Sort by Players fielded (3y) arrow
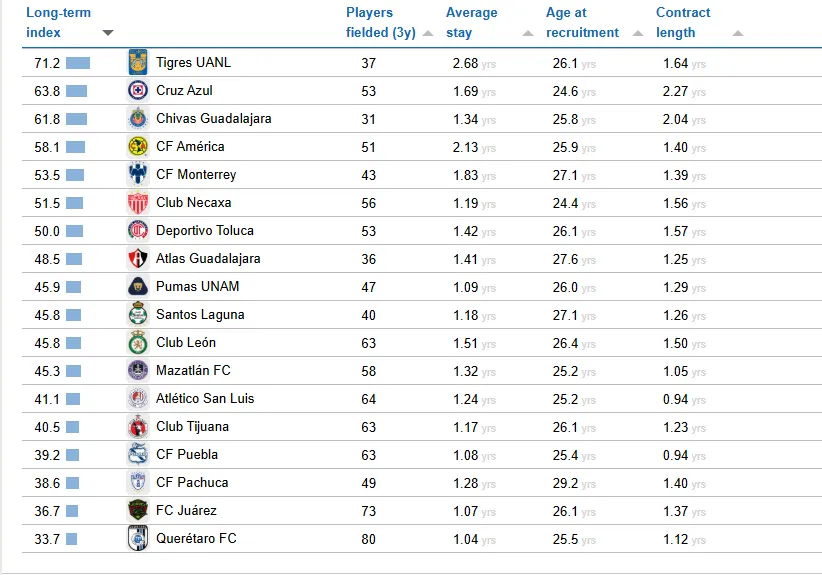 (428, 33)
